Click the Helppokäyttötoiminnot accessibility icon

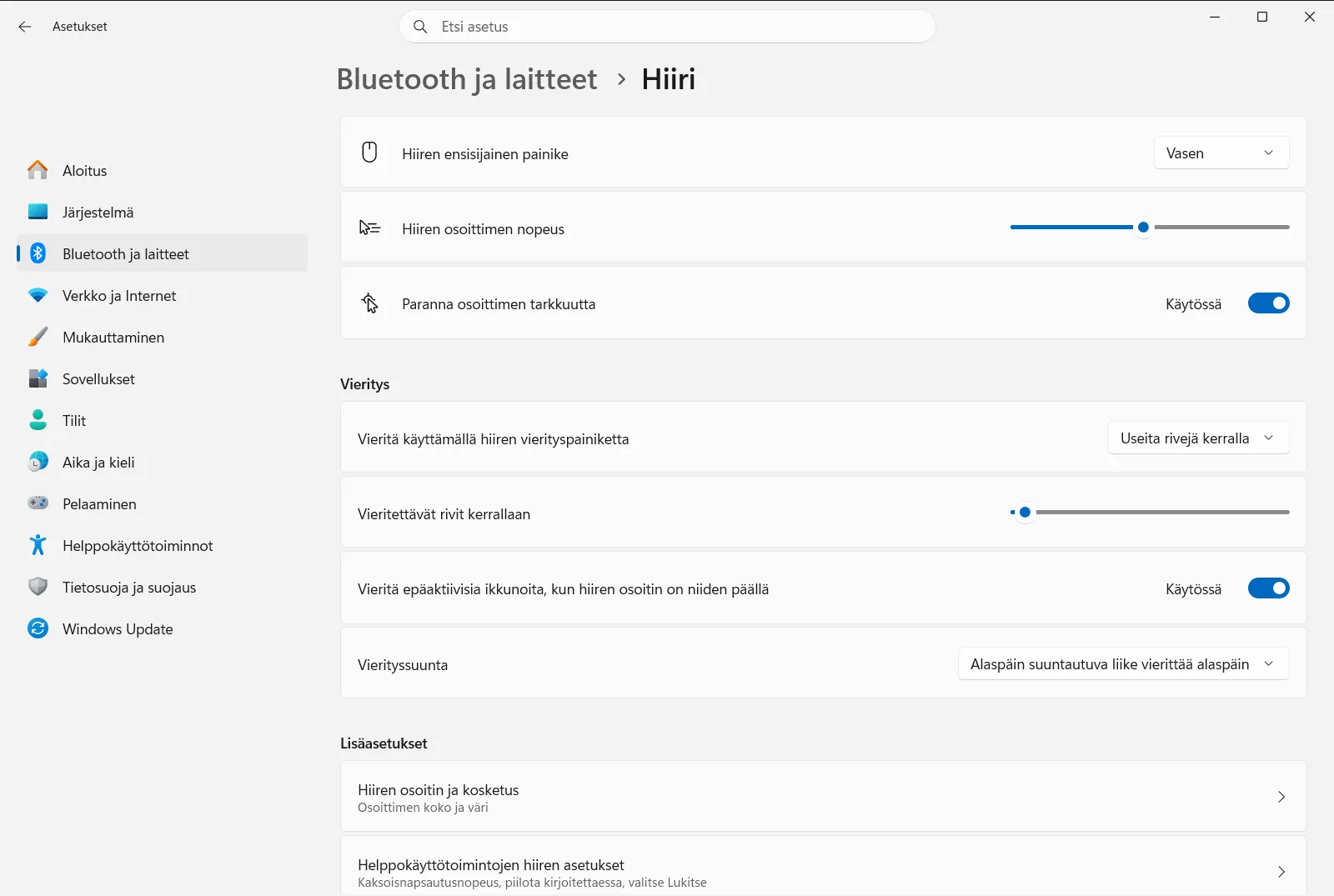click(x=38, y=545)
